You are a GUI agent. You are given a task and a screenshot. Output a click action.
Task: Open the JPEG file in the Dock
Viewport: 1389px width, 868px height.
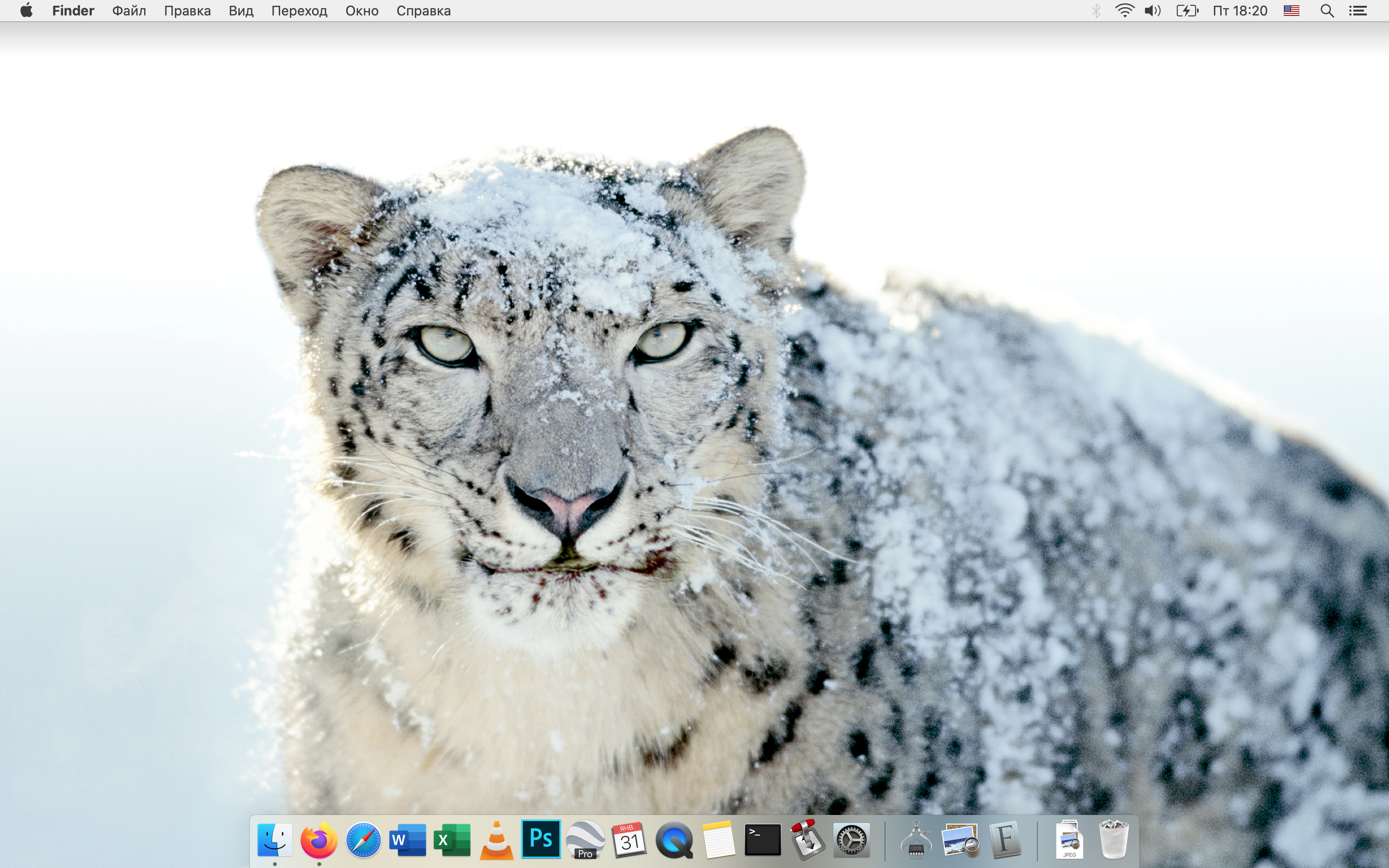click(1069, 841)
